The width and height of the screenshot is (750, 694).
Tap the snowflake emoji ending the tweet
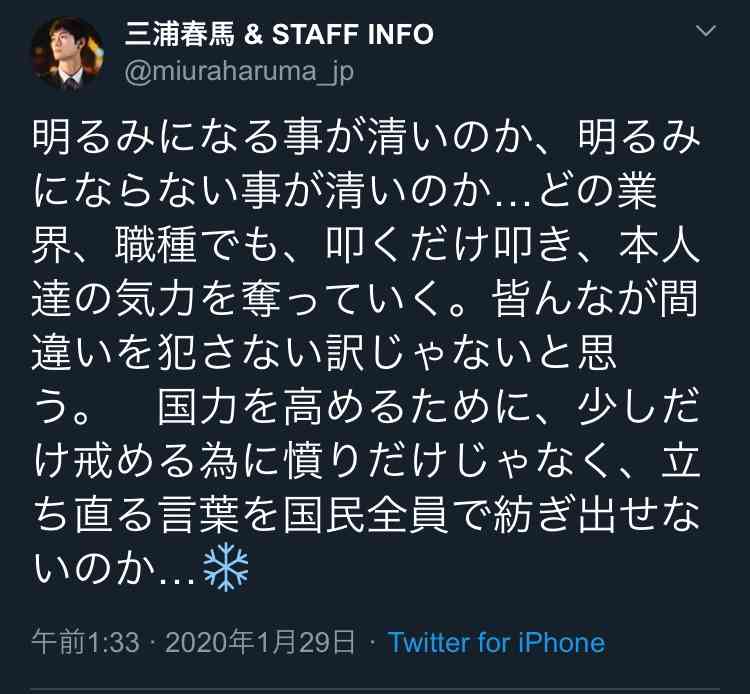click(226, 567)
